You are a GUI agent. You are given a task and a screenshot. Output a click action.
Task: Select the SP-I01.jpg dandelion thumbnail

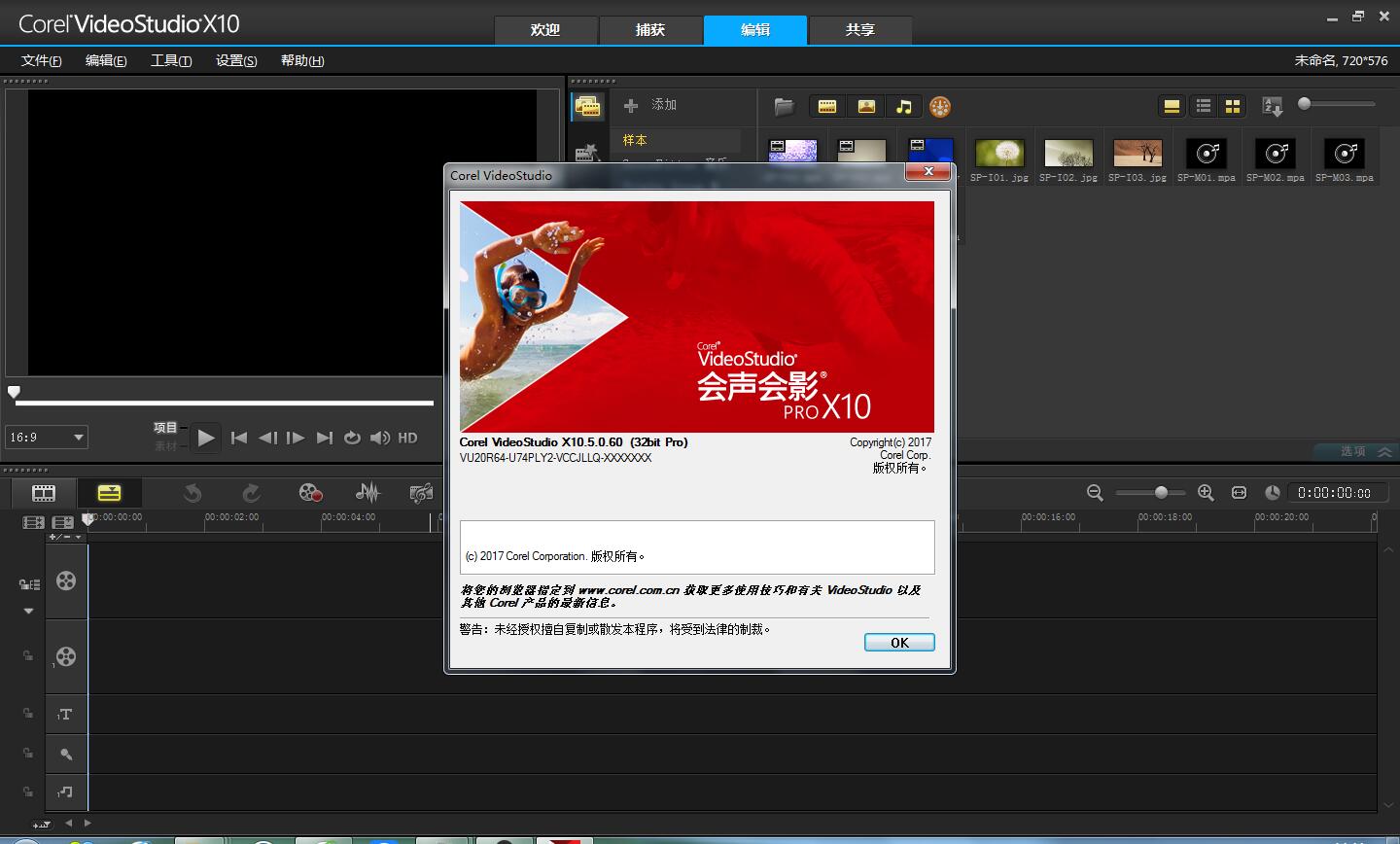999,154
